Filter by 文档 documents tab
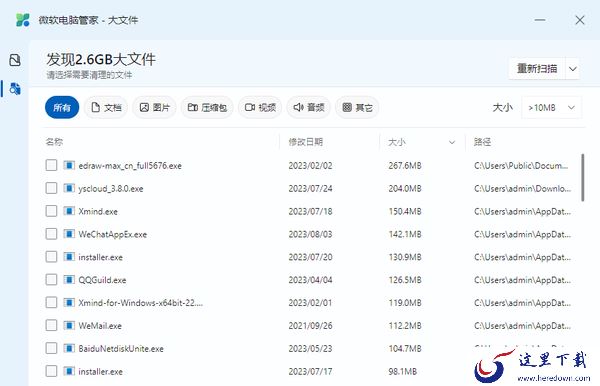The width and height of the screenshot is (600, 386). (x=106, y=107)
